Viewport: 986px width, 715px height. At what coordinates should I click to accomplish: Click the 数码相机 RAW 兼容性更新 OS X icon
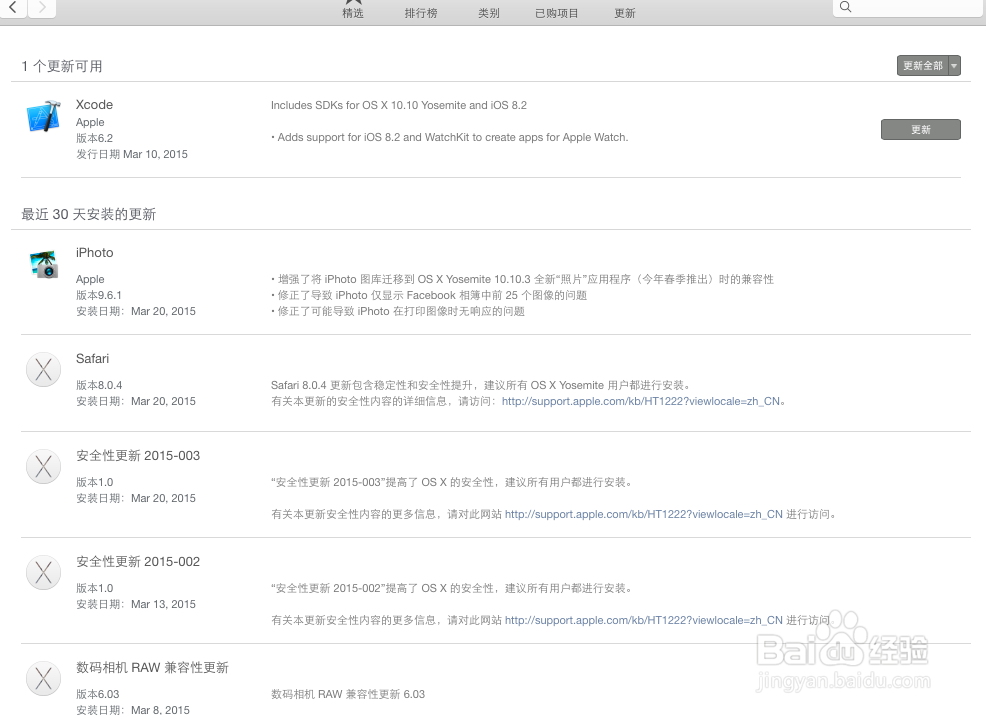(43, 679)
